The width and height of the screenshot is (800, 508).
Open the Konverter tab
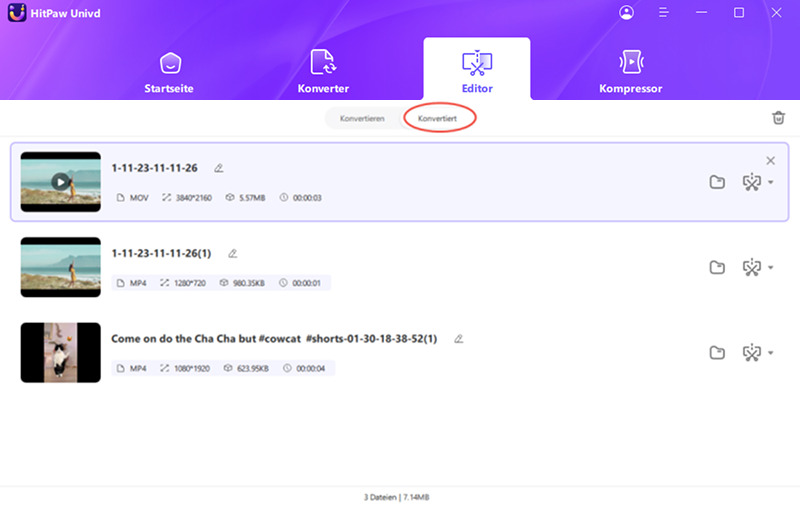tap(323, 70)
